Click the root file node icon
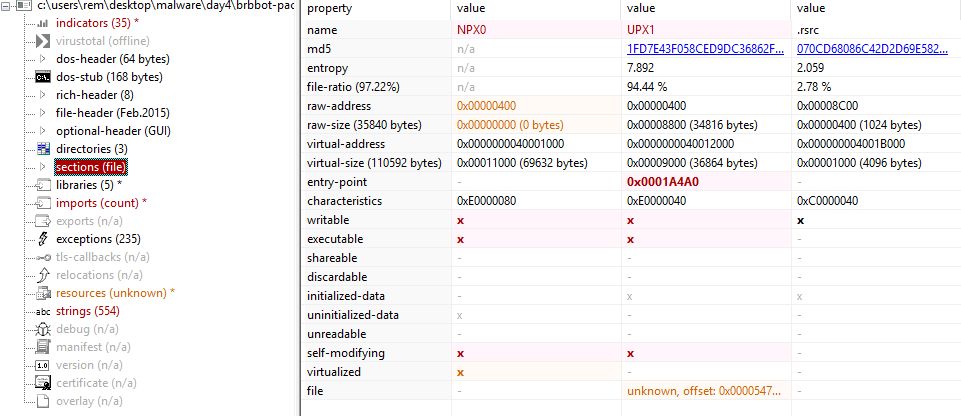 point(23,6)
